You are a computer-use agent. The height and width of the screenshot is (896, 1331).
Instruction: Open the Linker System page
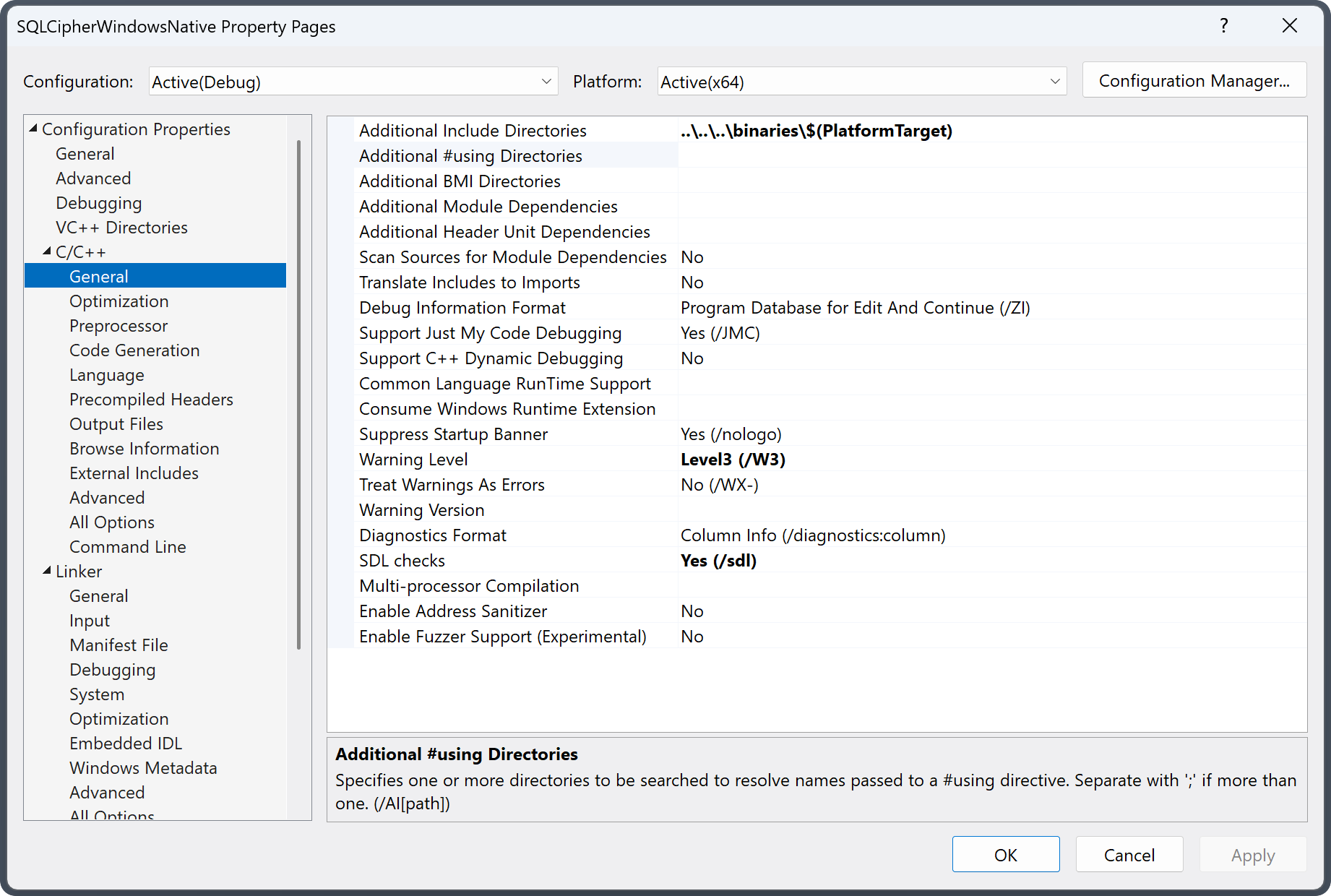pyautogui.click(x=97, y=694)
